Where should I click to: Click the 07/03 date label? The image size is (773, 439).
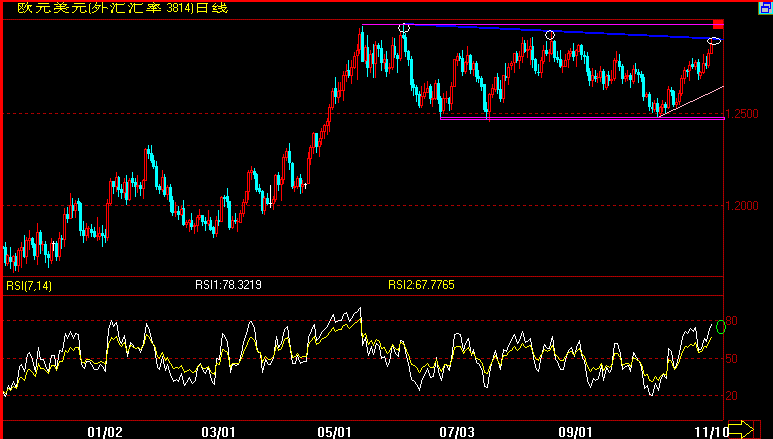pos(457,432)
